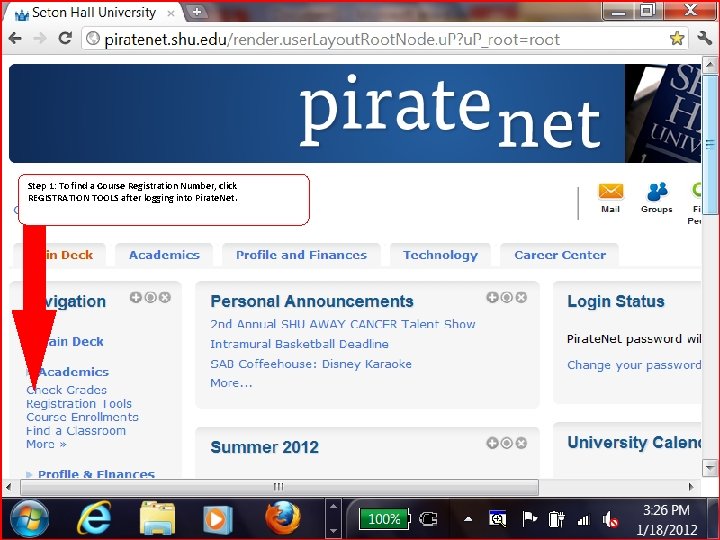Screen dimensions: 720x540
Task: Open Find a Classroom link
Action: coord(76,431)
